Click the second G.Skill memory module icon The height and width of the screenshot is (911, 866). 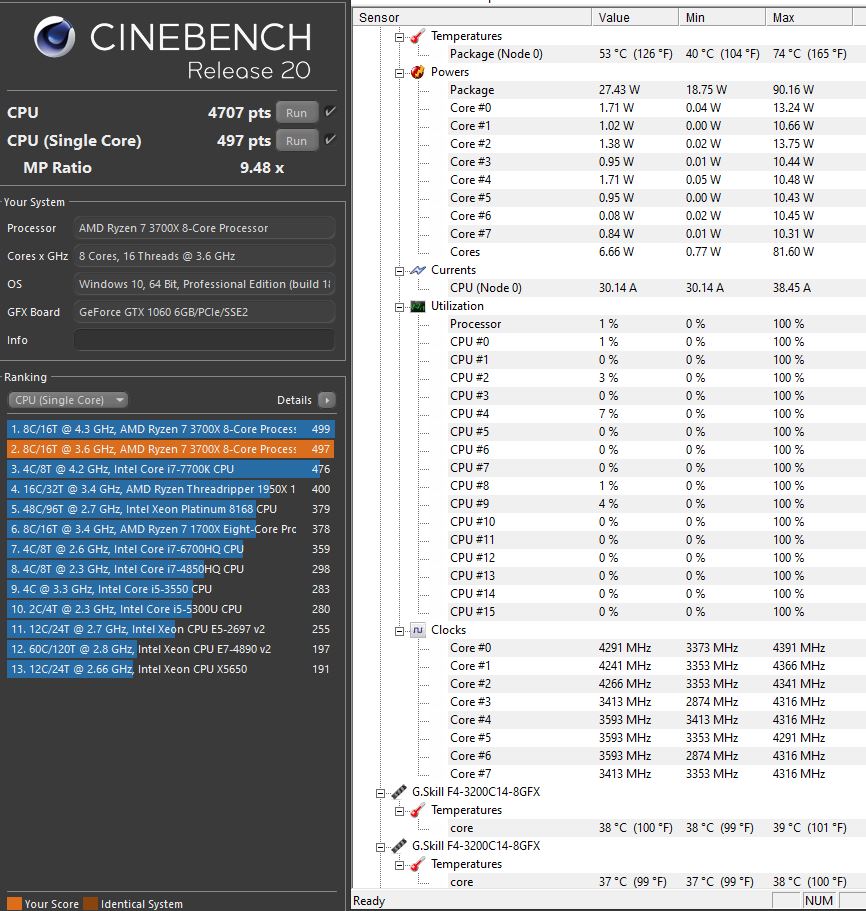coord(399,846)
